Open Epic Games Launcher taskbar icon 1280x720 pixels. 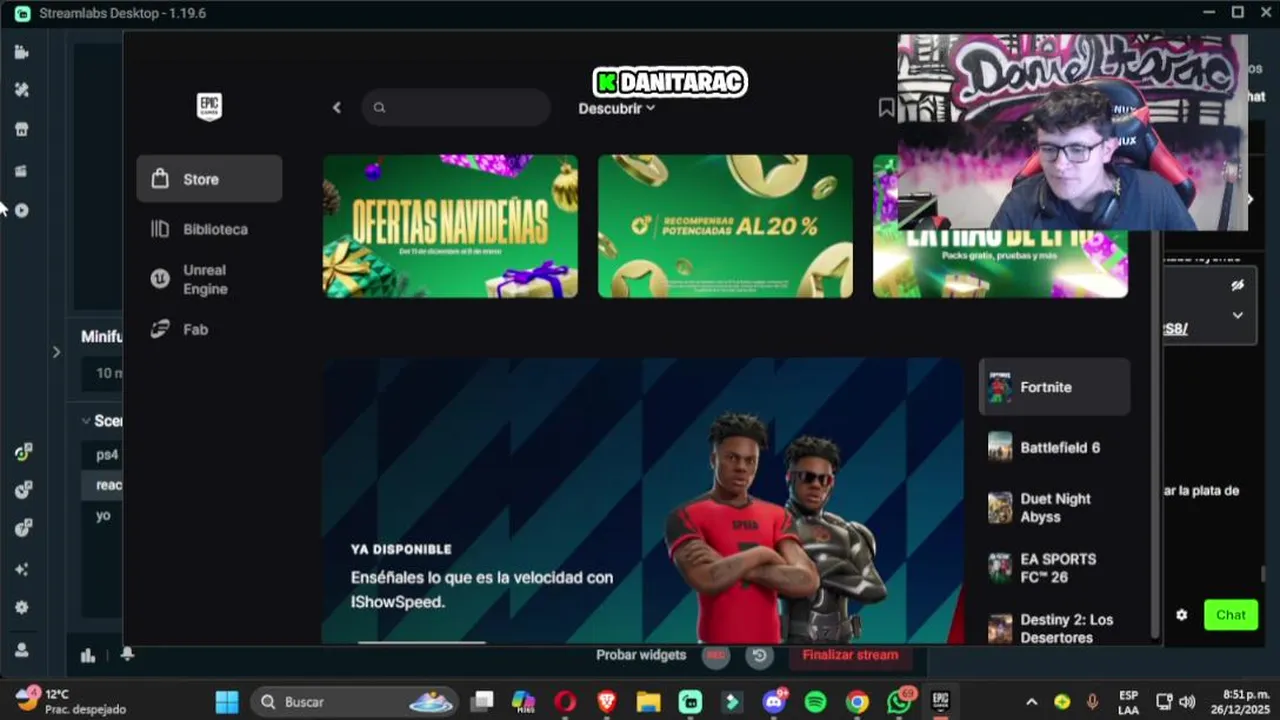pos(940,702)
